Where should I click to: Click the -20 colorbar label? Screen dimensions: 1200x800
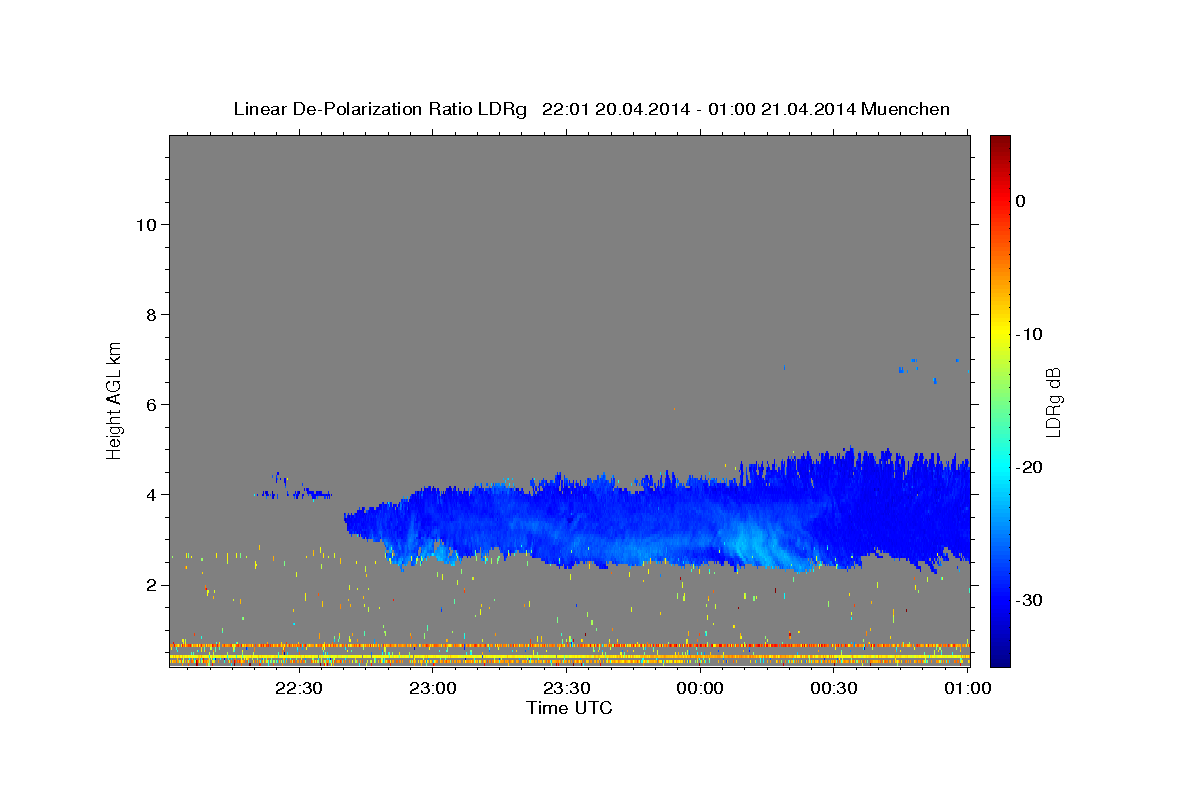[1030, 467]
